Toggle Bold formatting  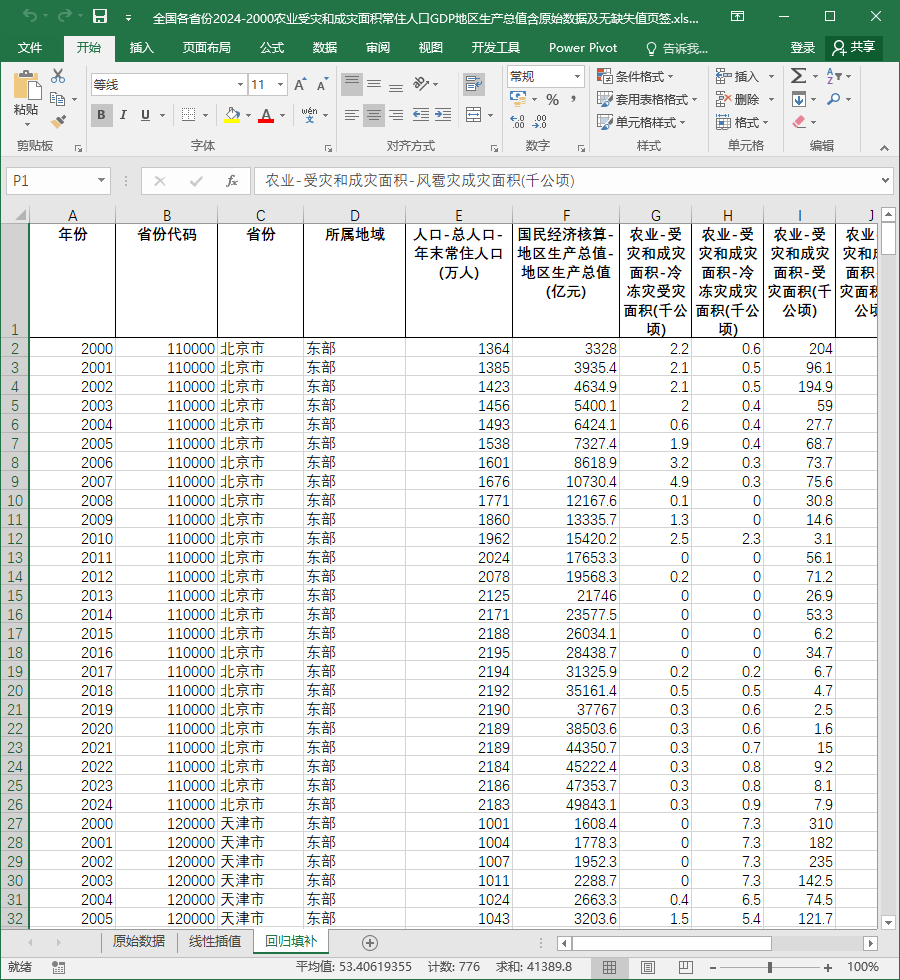tap(101, 115)
